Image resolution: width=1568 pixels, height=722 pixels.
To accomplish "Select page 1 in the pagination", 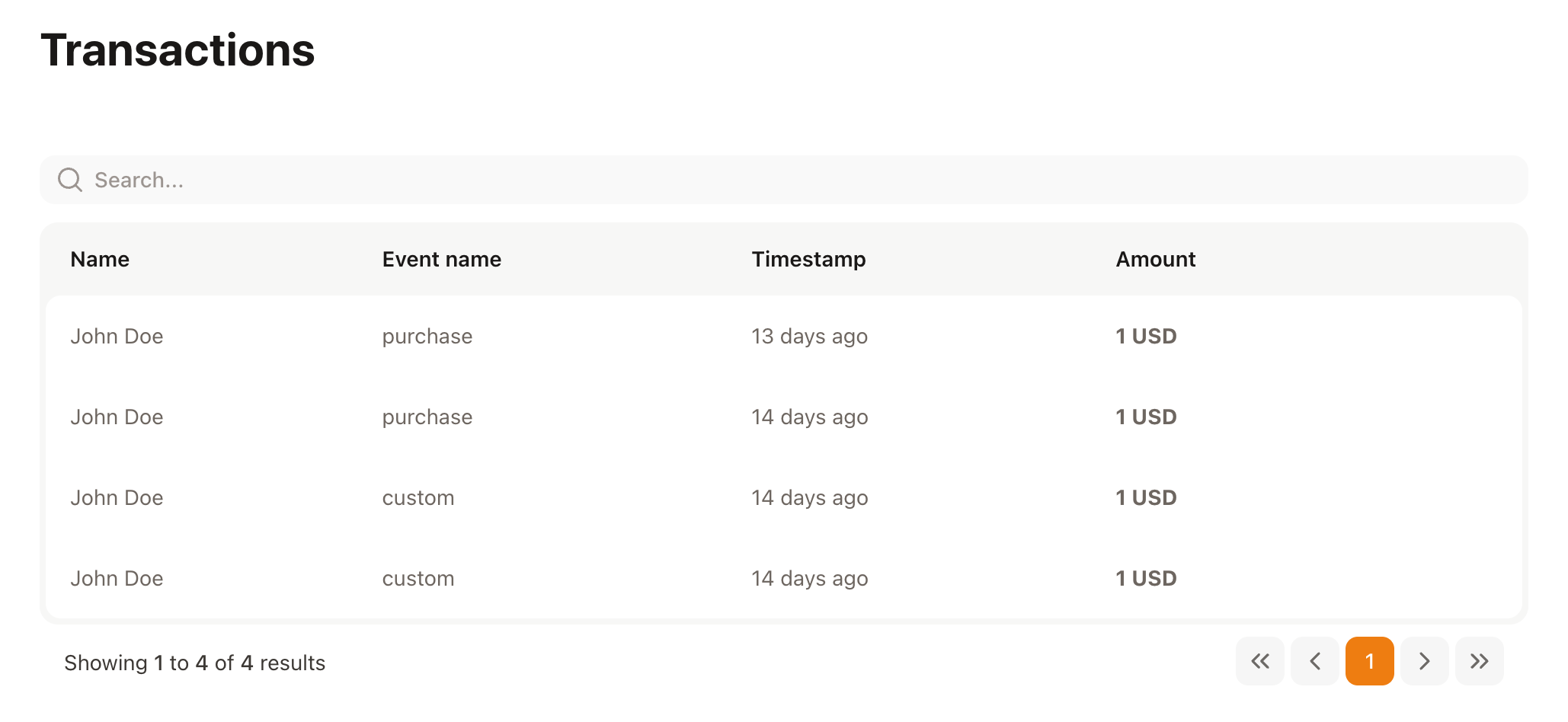I will point(1369,661).
